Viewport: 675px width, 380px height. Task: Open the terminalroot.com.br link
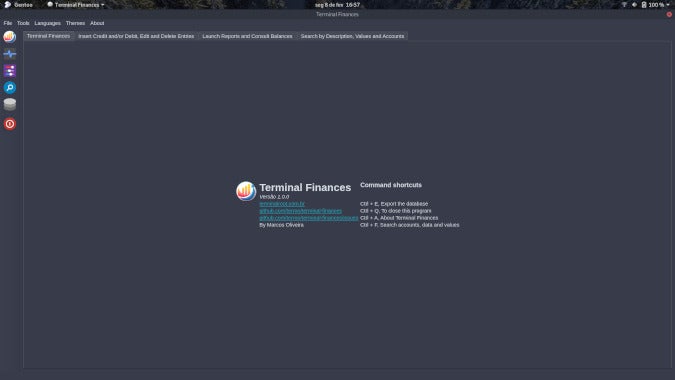[x=282, y=204]
